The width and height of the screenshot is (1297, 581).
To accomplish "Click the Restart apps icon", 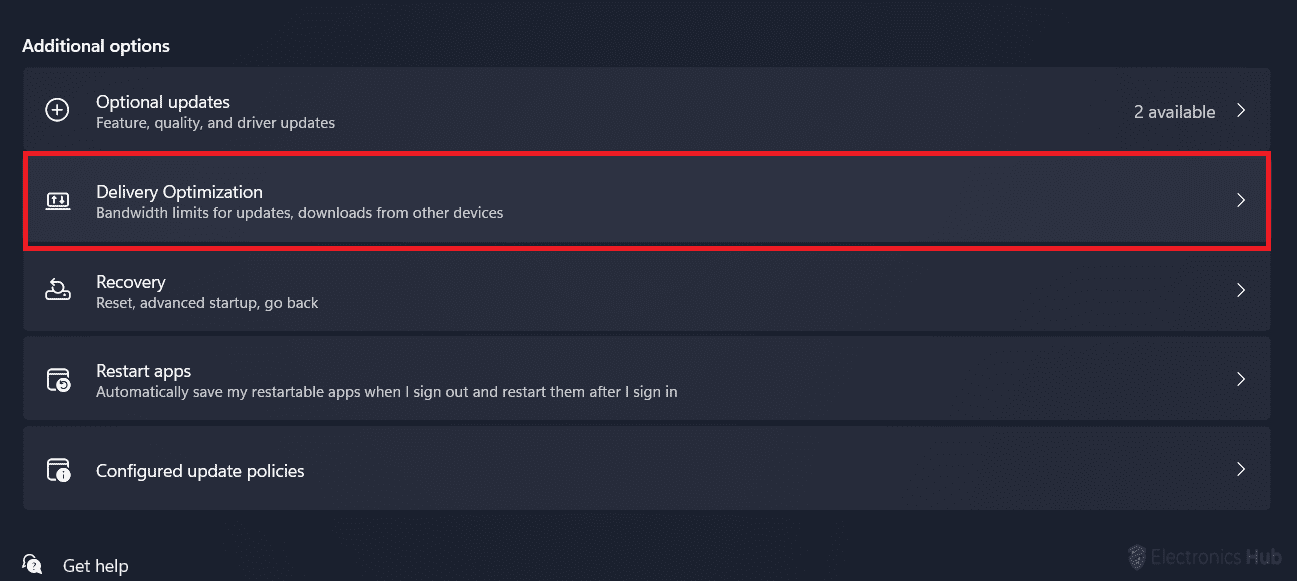I will pos(58,380).
